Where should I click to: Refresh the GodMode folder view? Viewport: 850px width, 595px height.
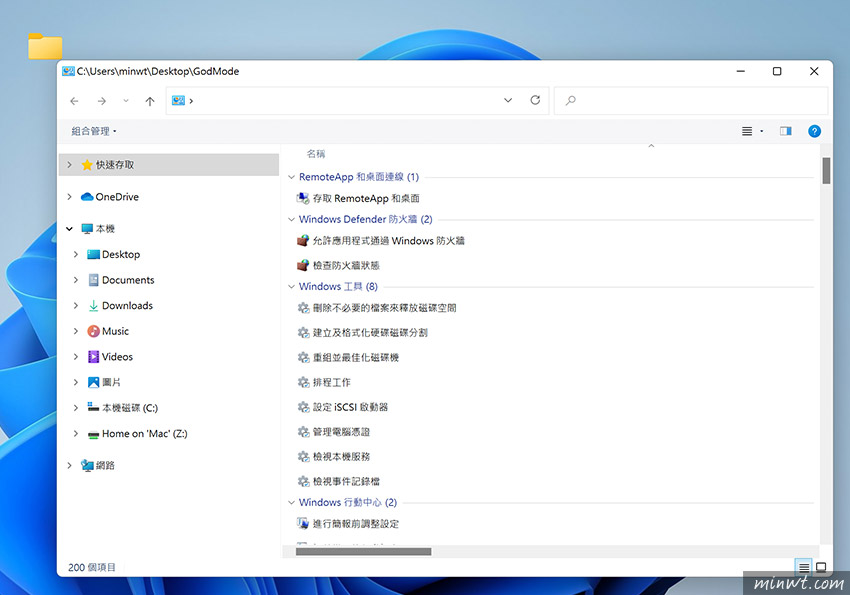535,100
